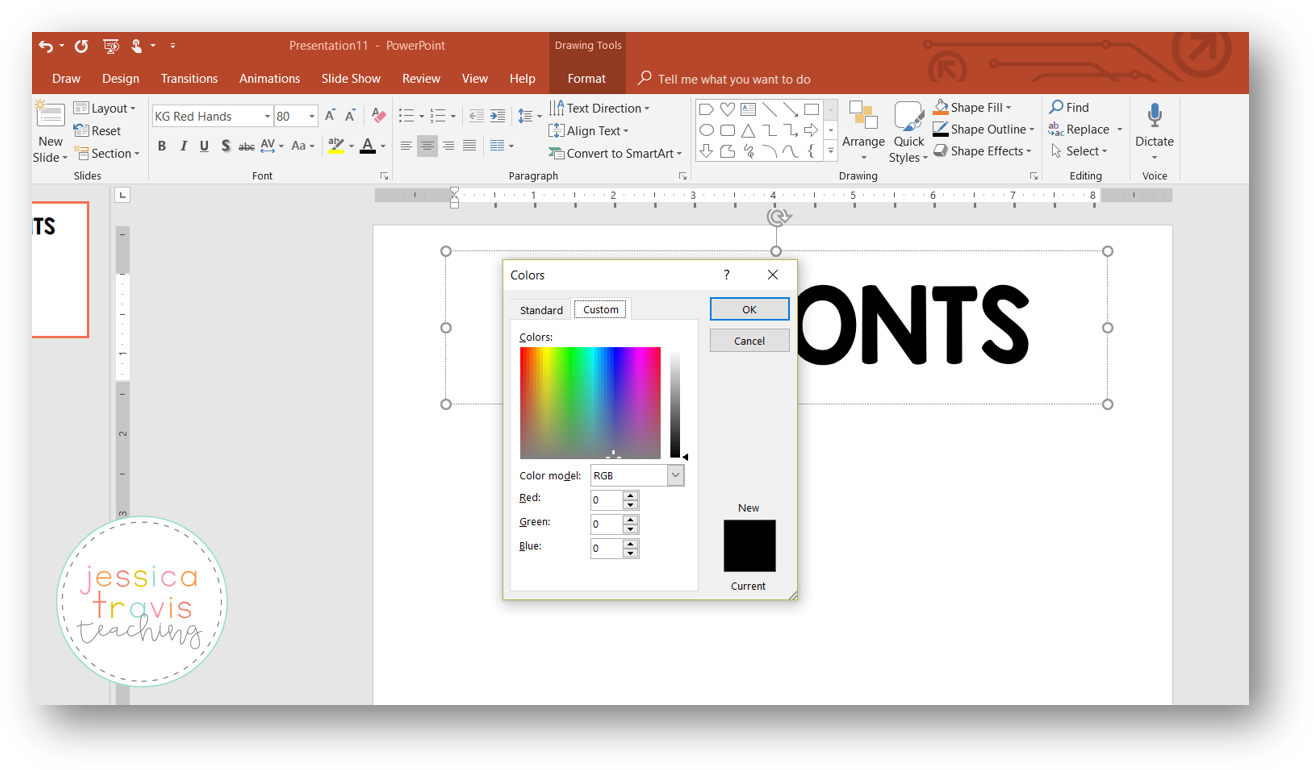Toggle Italic formatting
The height and width of the screenshot is (770, 1314).
pos(183,146)
